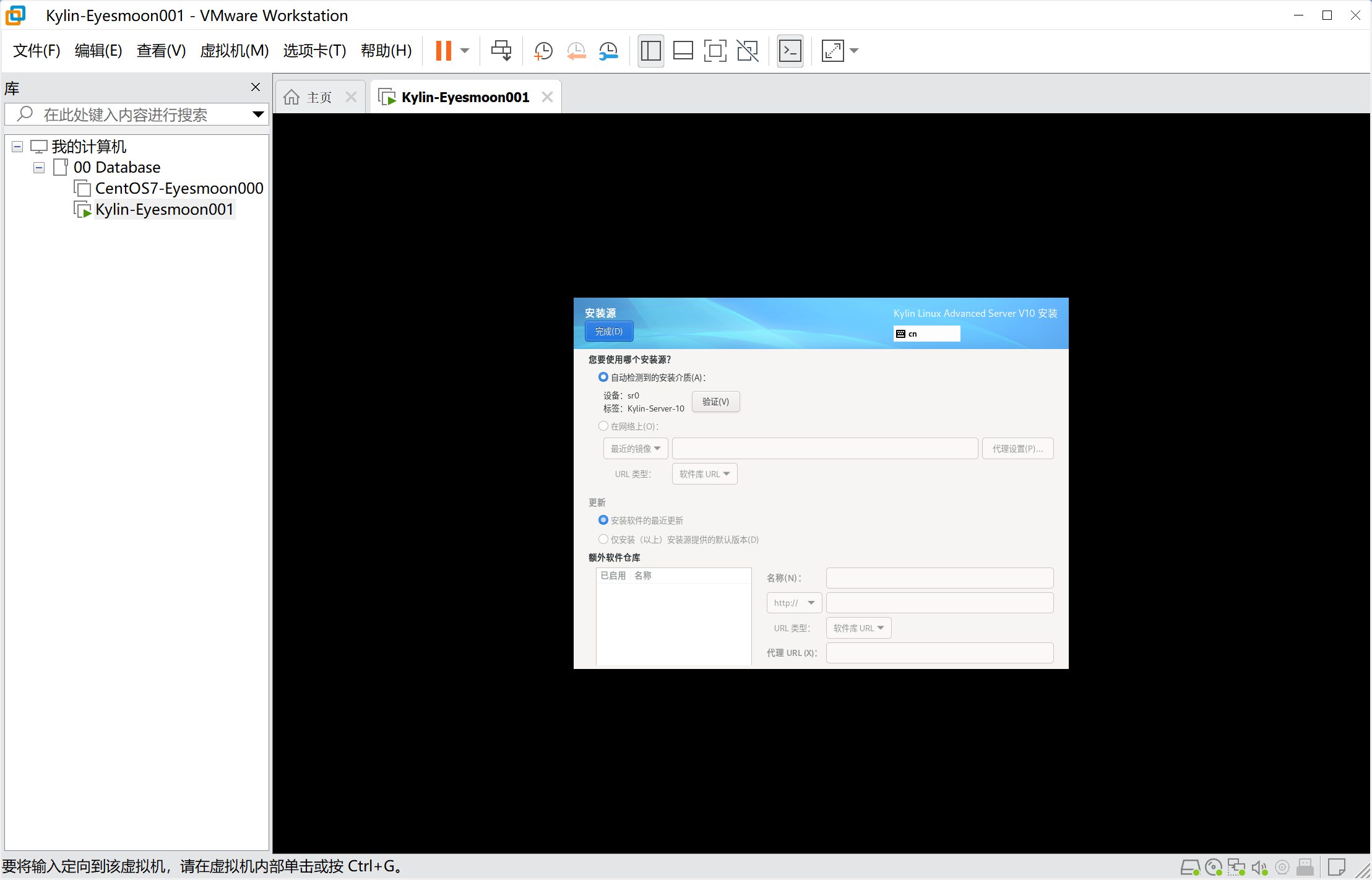Click the CD/DVD drive status icon
Viewport: 1372px width, 880px height.
point(1214,868)
